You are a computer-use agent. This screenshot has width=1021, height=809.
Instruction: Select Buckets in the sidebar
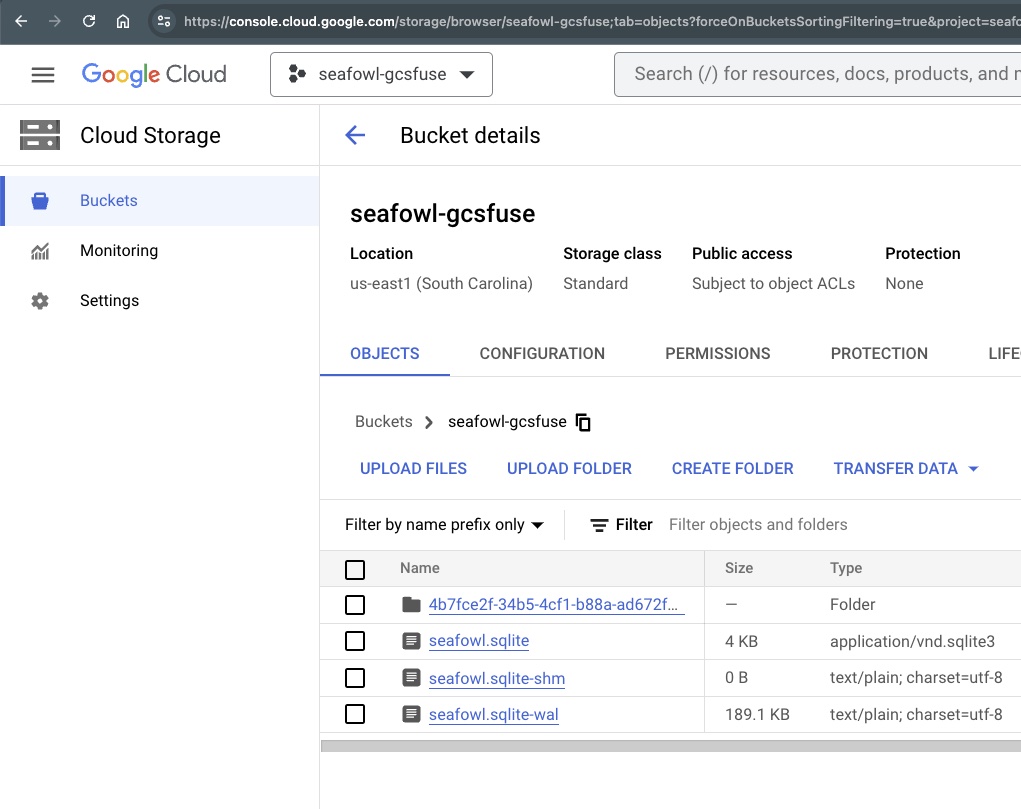click(x=160, y=201)
